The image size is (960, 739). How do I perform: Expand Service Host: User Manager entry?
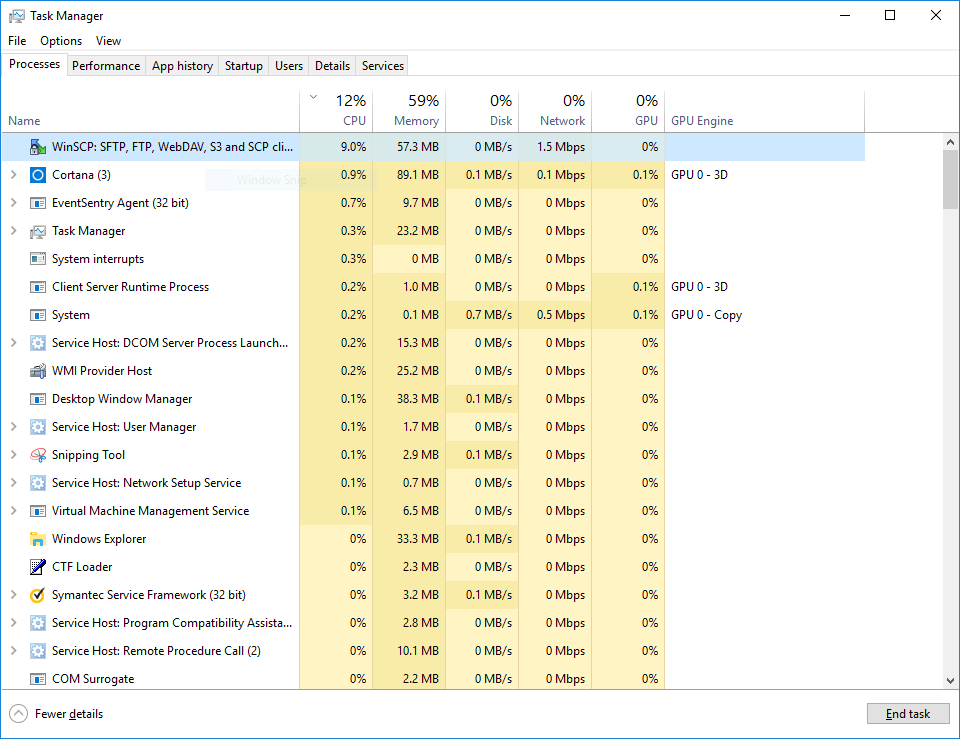pos(13,427)
